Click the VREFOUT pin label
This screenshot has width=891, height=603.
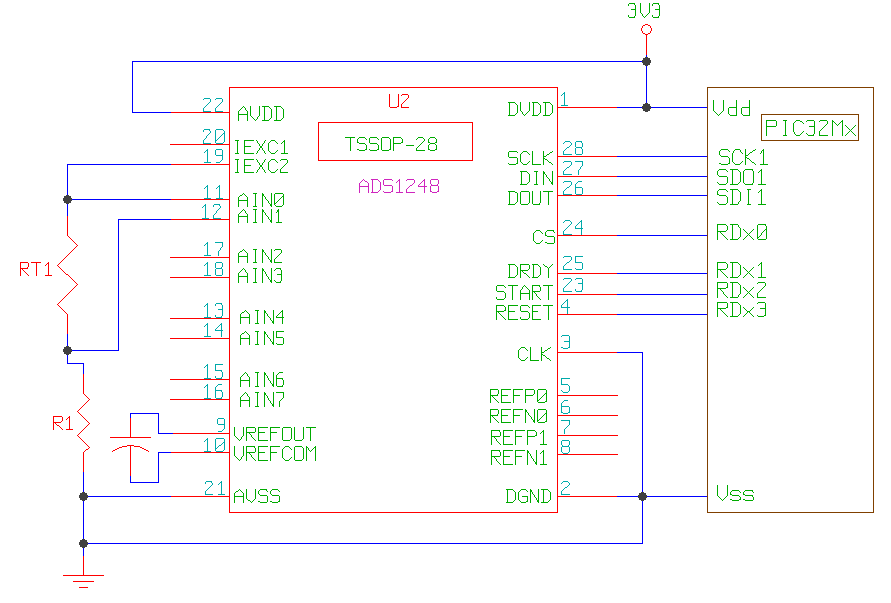tap(274, 434)
